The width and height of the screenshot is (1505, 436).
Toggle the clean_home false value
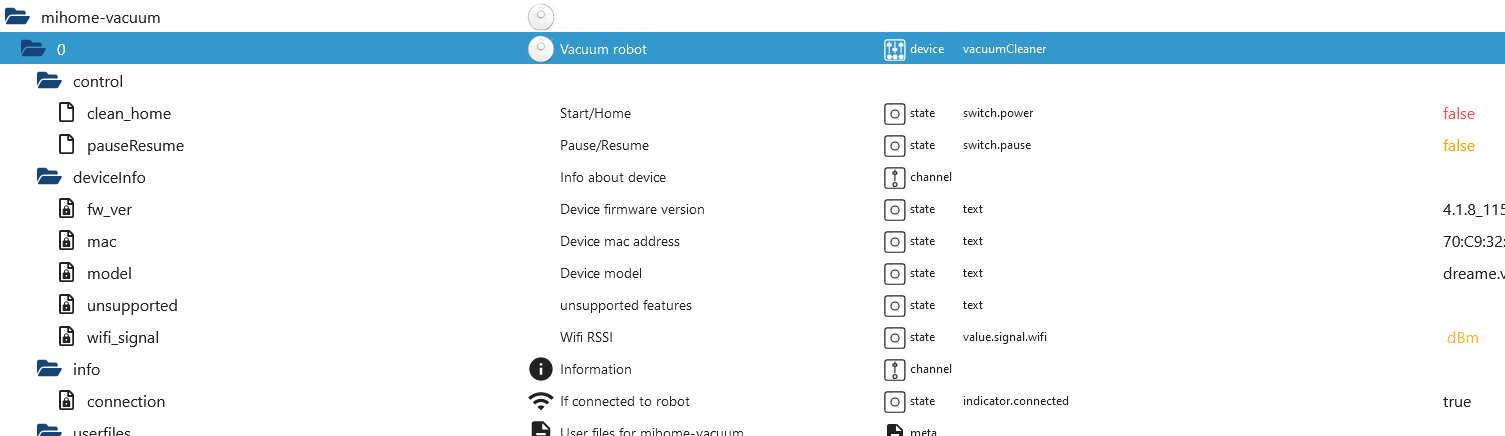pyautogui.click(x=1458, y=113)
